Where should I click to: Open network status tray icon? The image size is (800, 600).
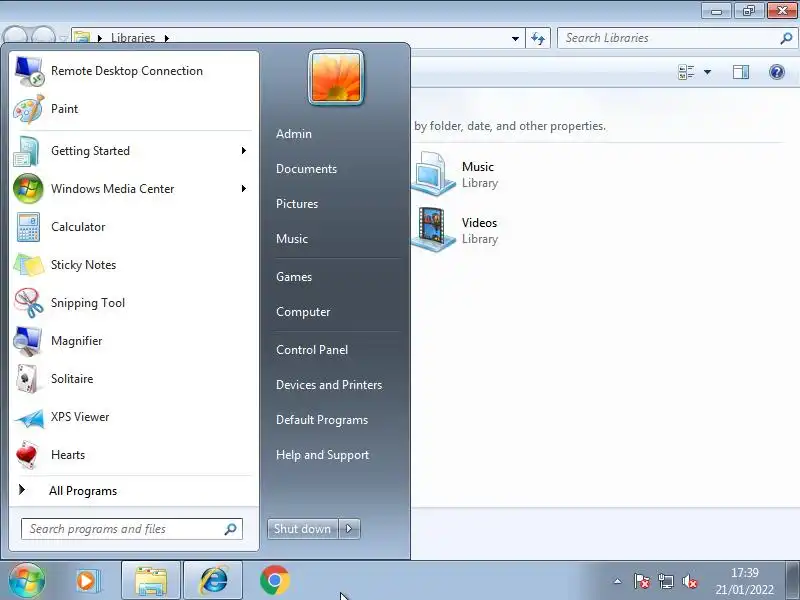tap(665, 581)
